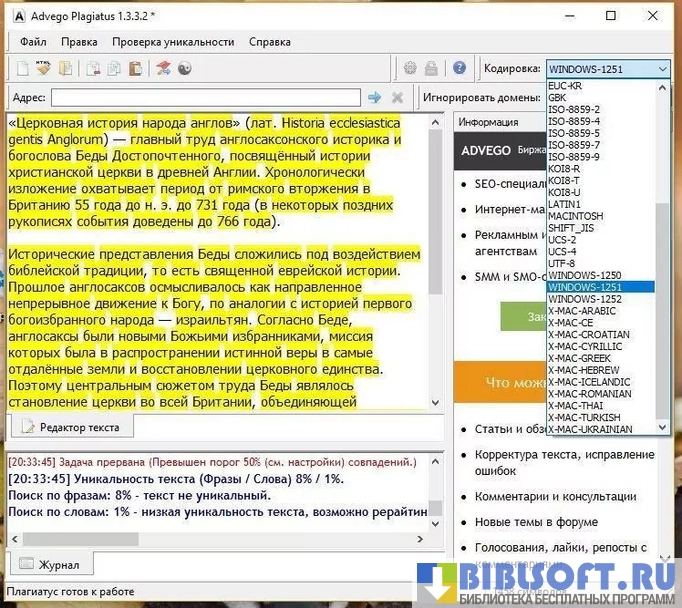Screen dimensions: 682x608
Task: Open settings via the gear icon
Action: [410, 69]
